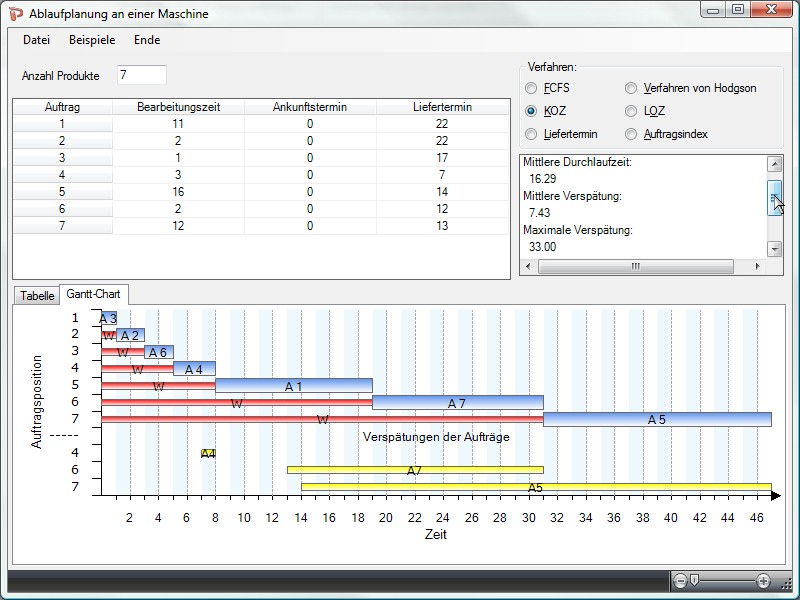Pick the Auftragsindex method

(631, 134)
